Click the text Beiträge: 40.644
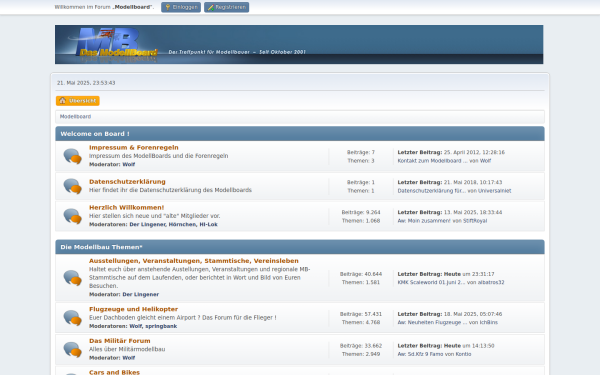600x375 pixels. [361, 274]
